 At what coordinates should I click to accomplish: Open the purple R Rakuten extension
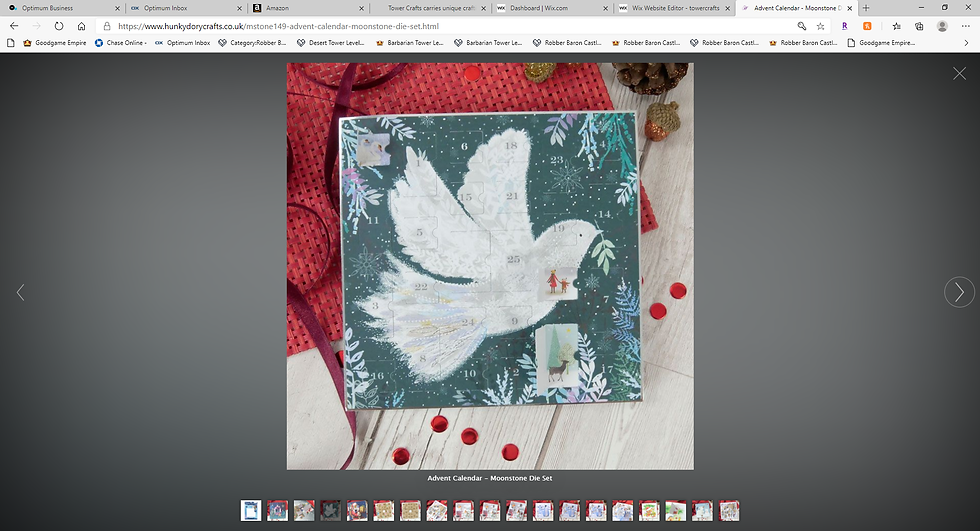(x=844, y=26)
